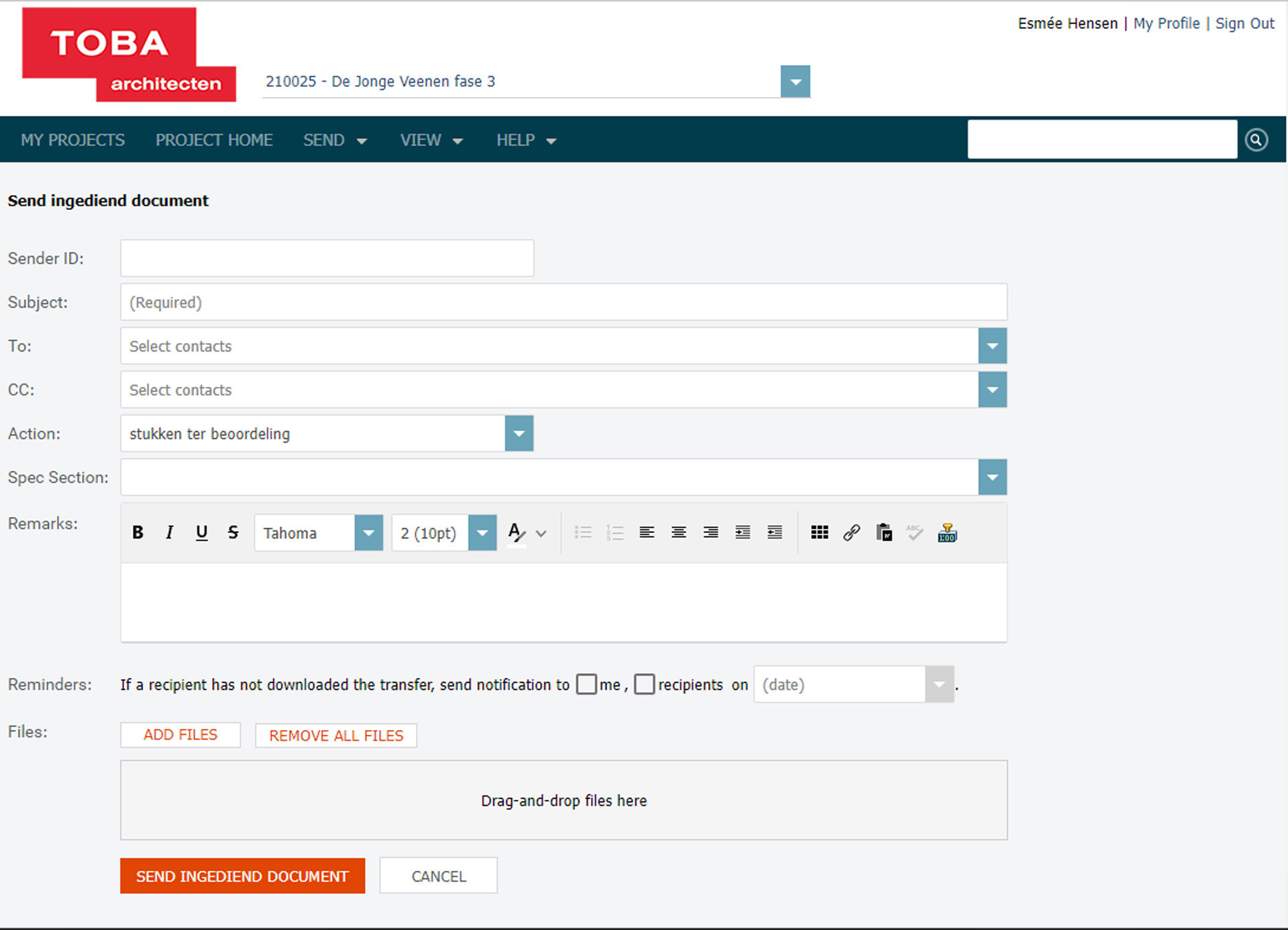
Task: Go to PROJECT HOME in navigation bar
Action: pos(214,140)
